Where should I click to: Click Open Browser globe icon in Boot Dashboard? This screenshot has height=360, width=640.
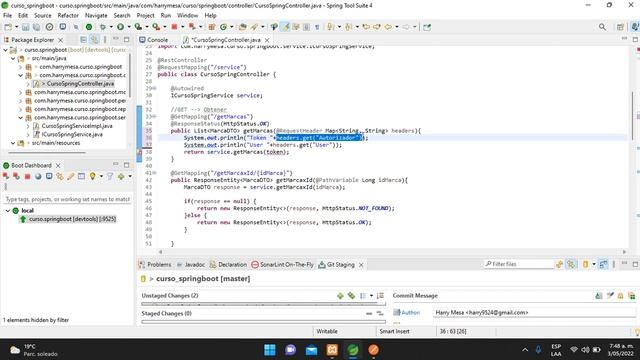(38, 176)
